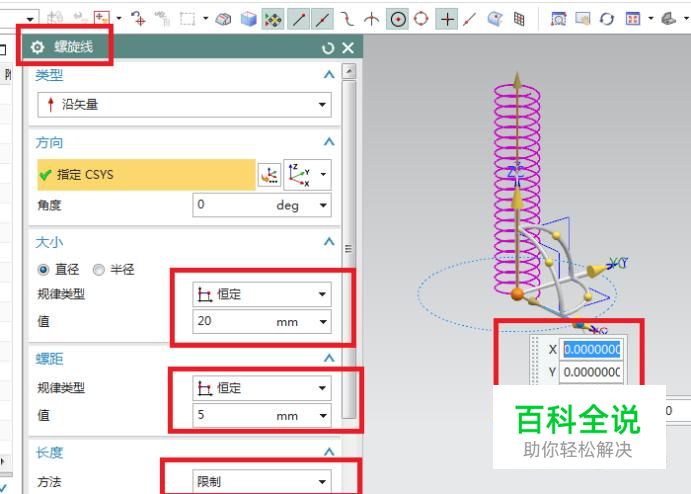Click the blue layout grid window icon
The width and height of the screenshot is (691, 494).
pyautogui.click(x=633, y=19)
